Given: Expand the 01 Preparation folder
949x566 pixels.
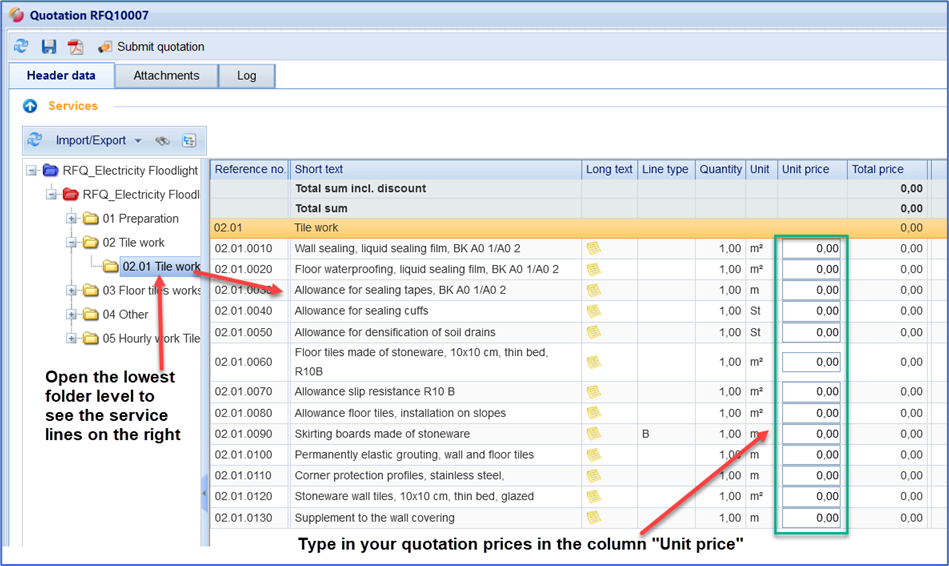Looking at the screenshot, I should pos(71,219).
